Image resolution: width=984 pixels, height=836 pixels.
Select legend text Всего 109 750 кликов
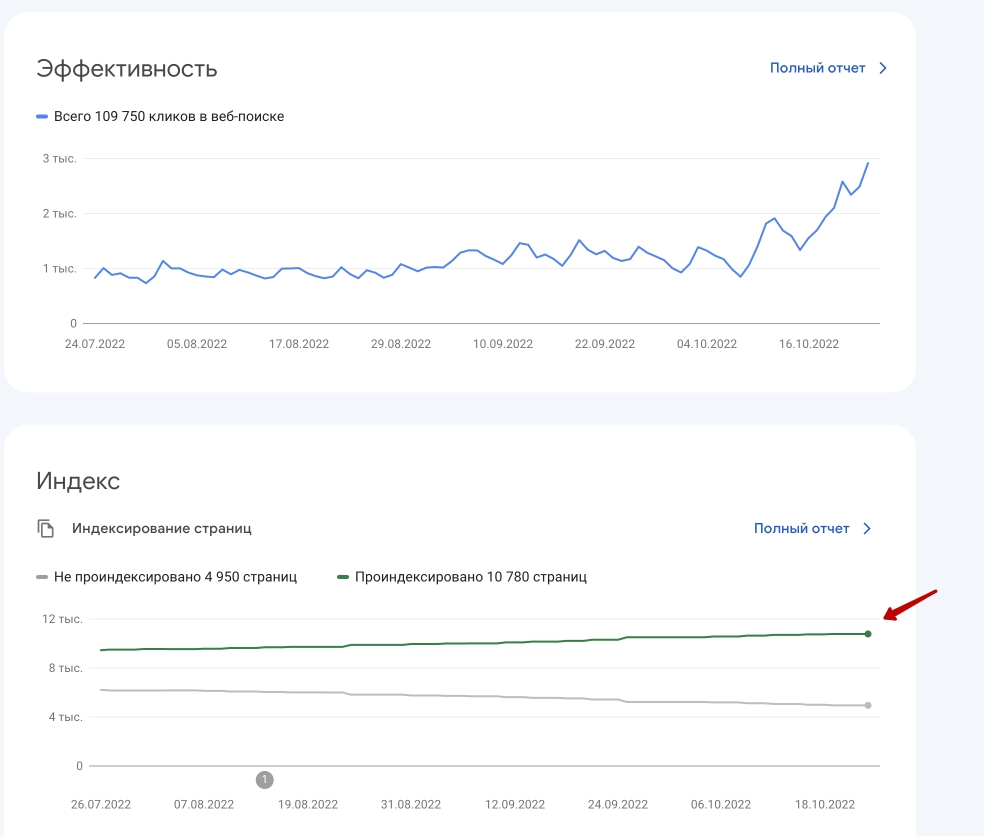point(168,117)
